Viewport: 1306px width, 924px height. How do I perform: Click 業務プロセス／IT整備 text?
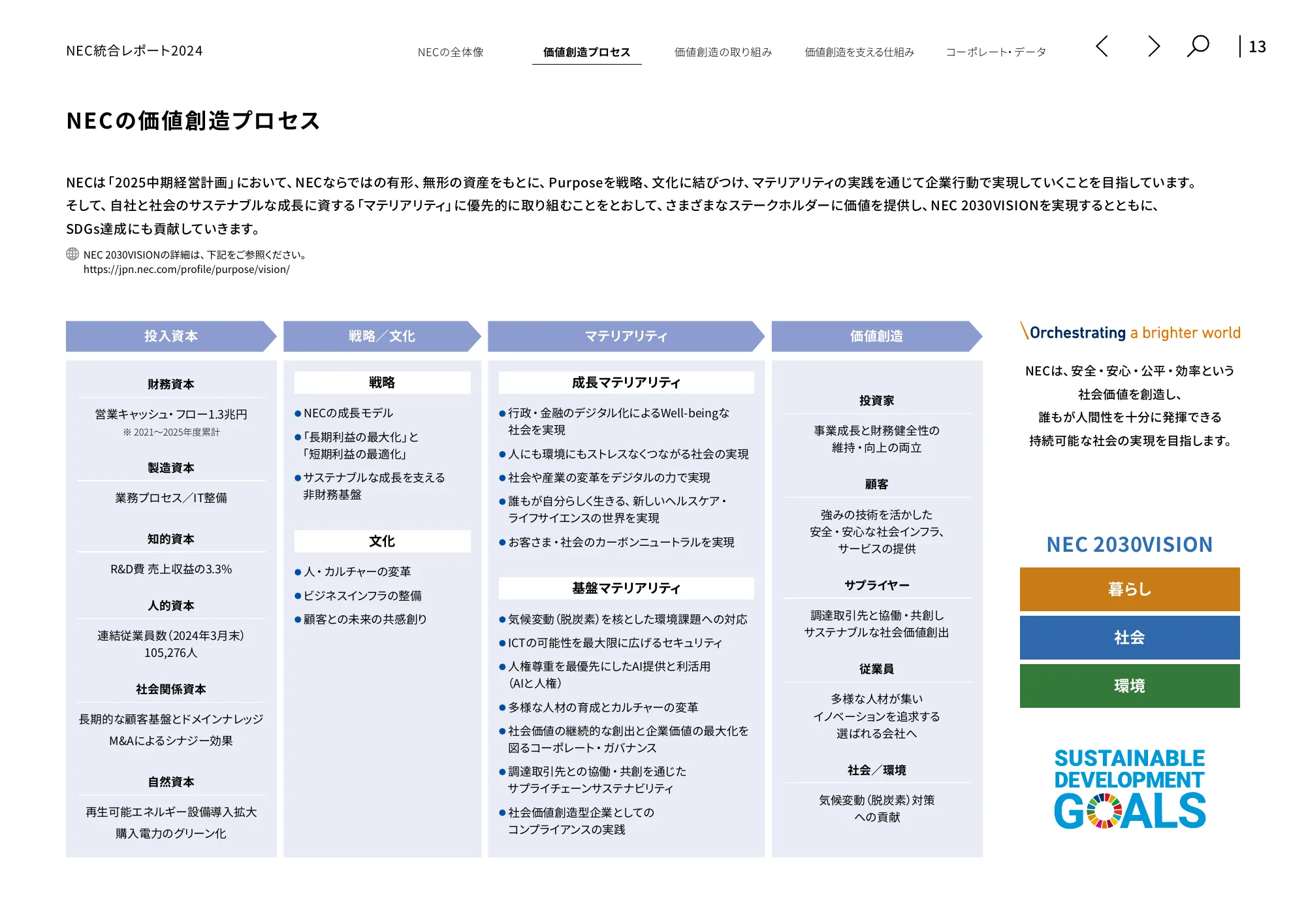(x=171, y=498)
